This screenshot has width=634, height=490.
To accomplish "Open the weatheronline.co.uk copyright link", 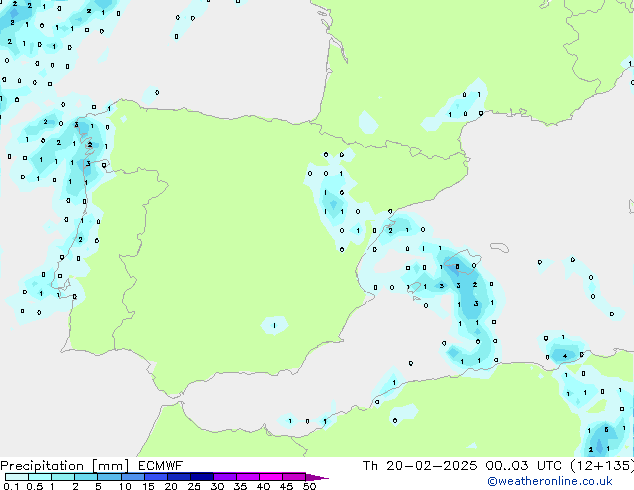I will 550,481.
